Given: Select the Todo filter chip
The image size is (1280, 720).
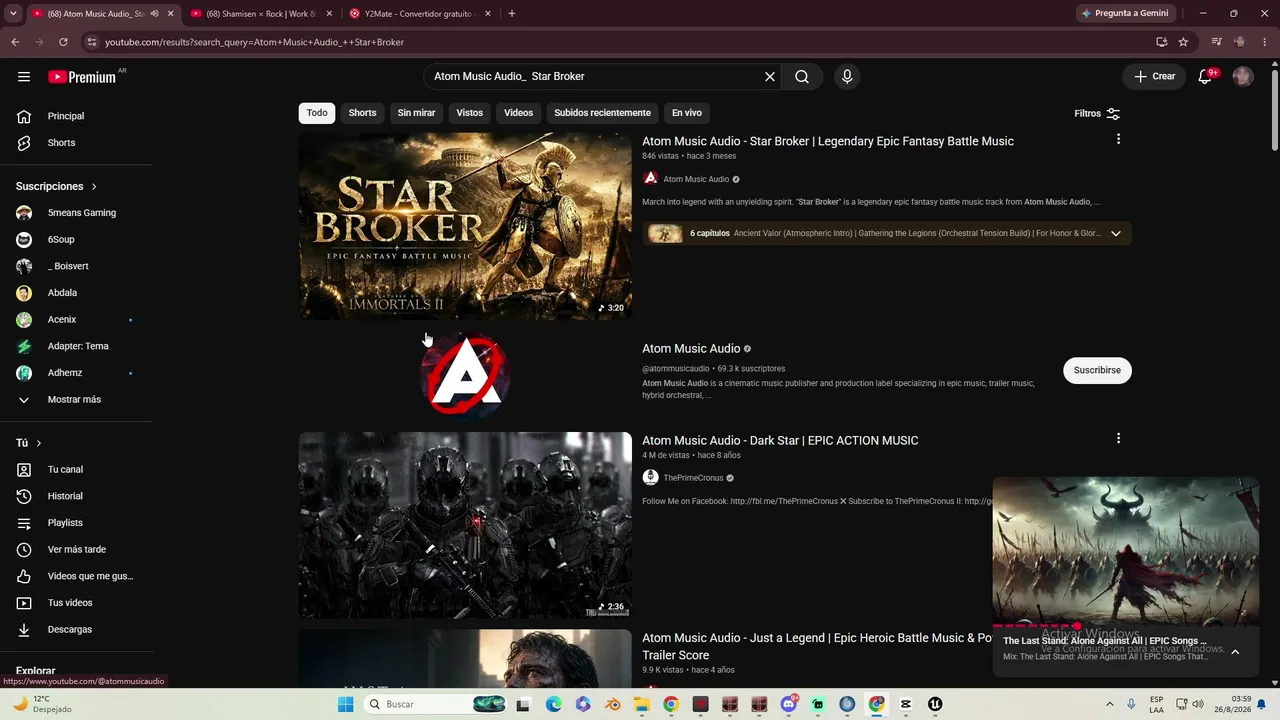Looking at the screenshot, I should coord(317,113).
